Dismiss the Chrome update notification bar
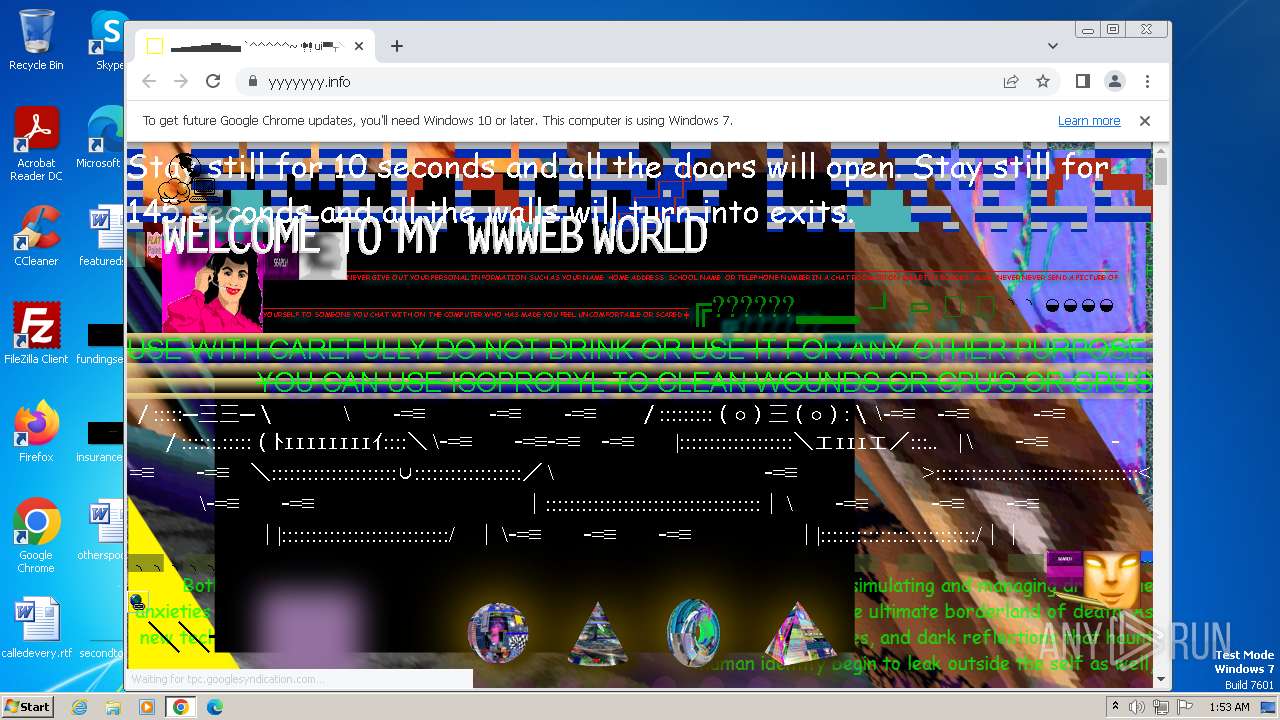The height and width of the screenshot is (720, 1280). click(x=1145, y=121)
